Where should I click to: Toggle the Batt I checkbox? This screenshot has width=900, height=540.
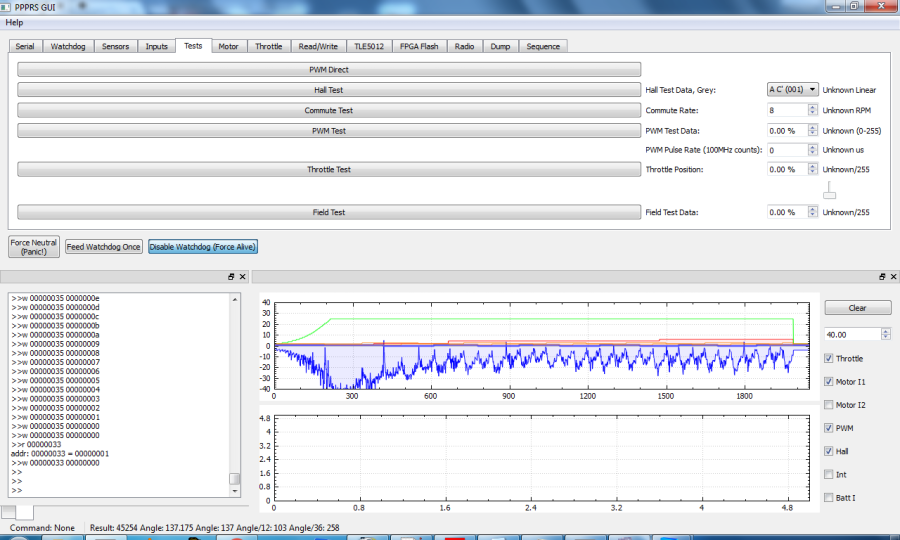(829, 497)
